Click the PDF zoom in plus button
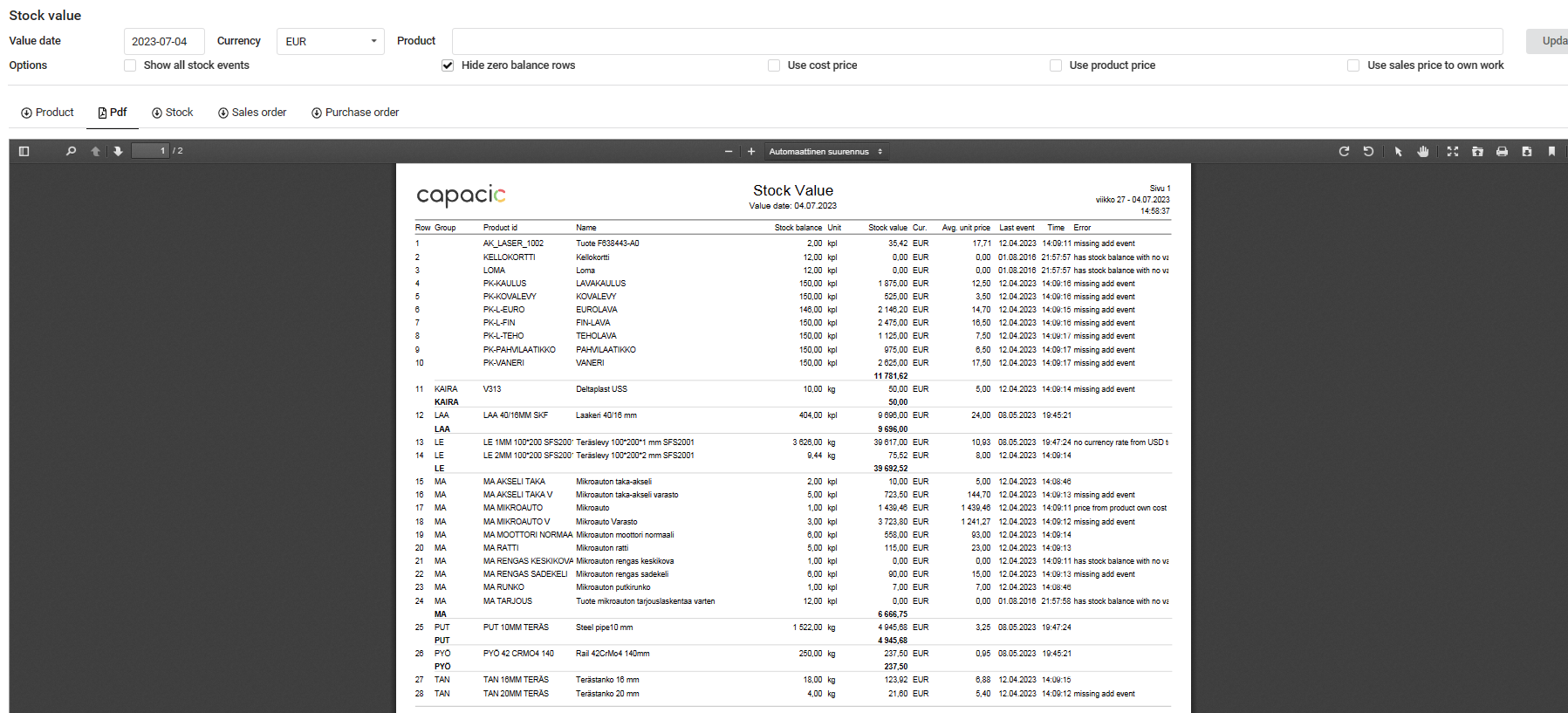The image size is (1568, 713). [751, 151]
